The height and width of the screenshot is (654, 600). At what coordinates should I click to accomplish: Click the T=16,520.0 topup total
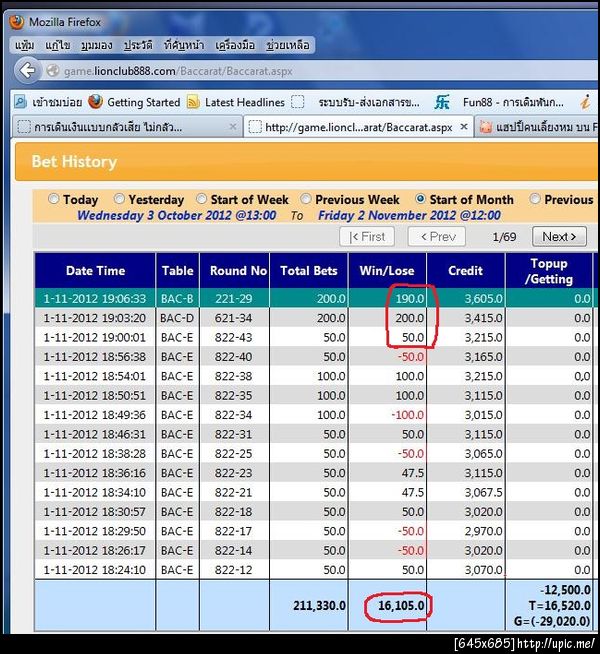(x=559, y=606)
